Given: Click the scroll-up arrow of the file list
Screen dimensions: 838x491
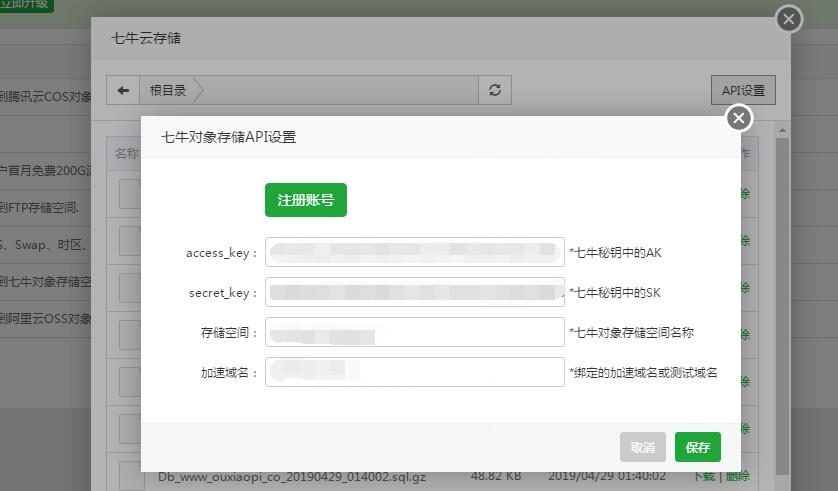Looking at the screenshot, I should point(782,130).
